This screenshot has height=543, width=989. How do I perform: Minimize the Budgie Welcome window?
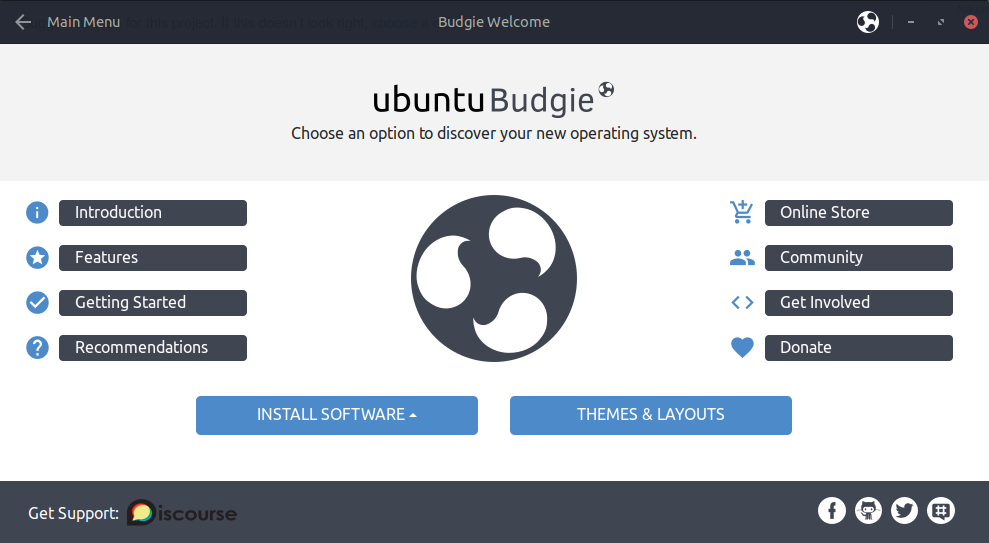[x=911, y=22]
